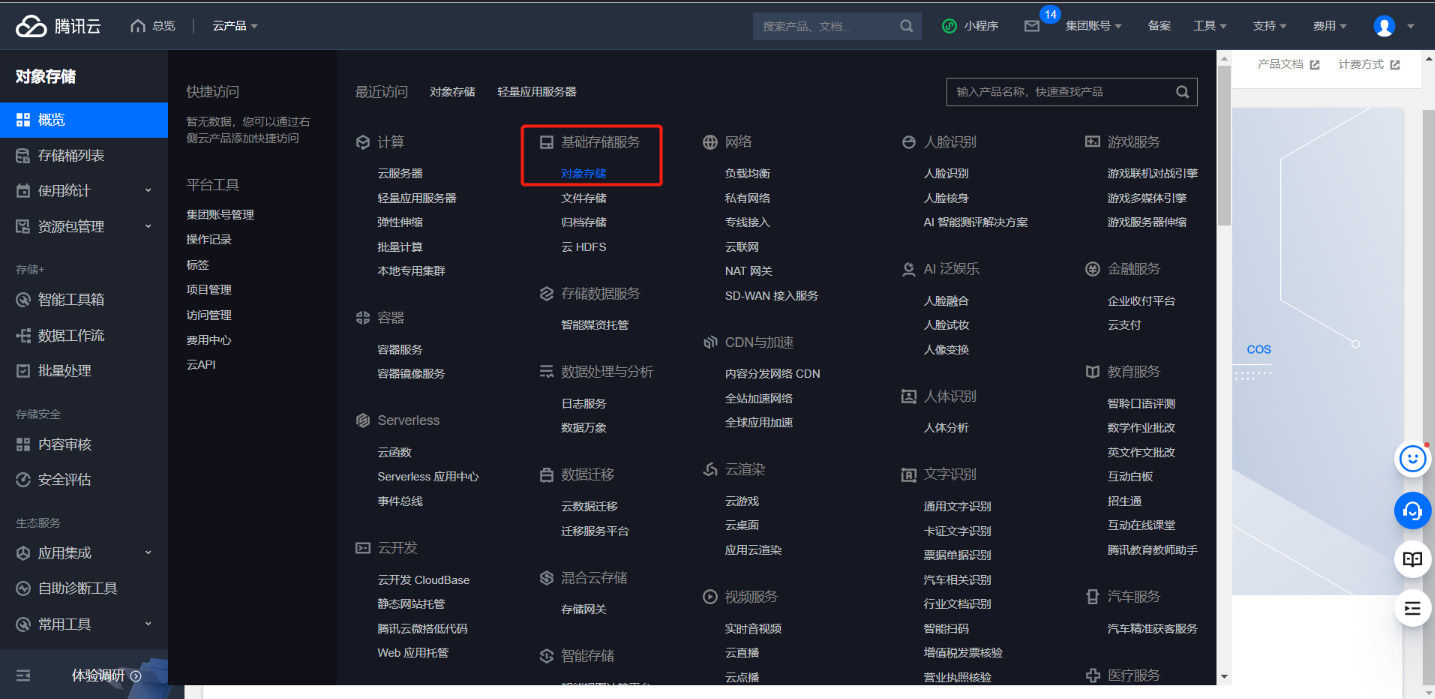1435x699 pixels.
Task: Open 产品文档 external link
Action: coord(1288,64)
